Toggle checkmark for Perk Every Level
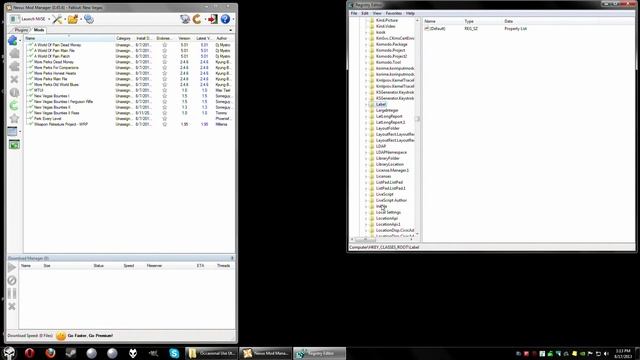Viewport: 640px width, 360px height. (30, 118)
